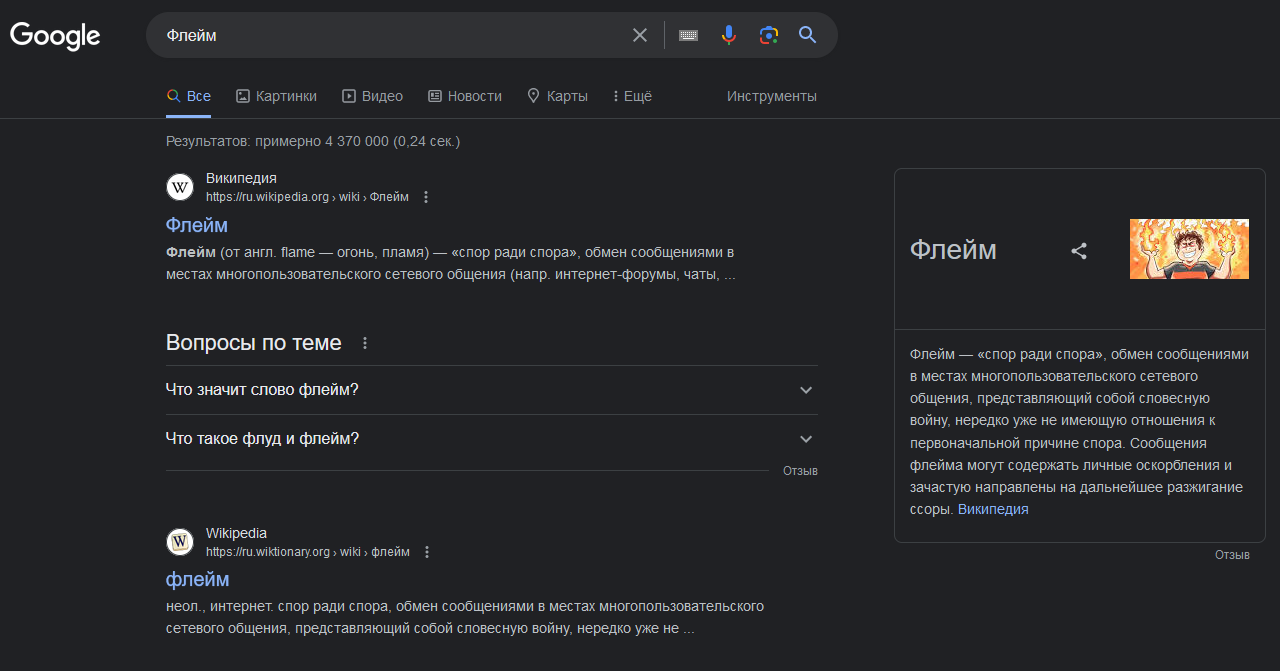
Task: Switch to the Новости tab
Action: click(x=465, y=96)
